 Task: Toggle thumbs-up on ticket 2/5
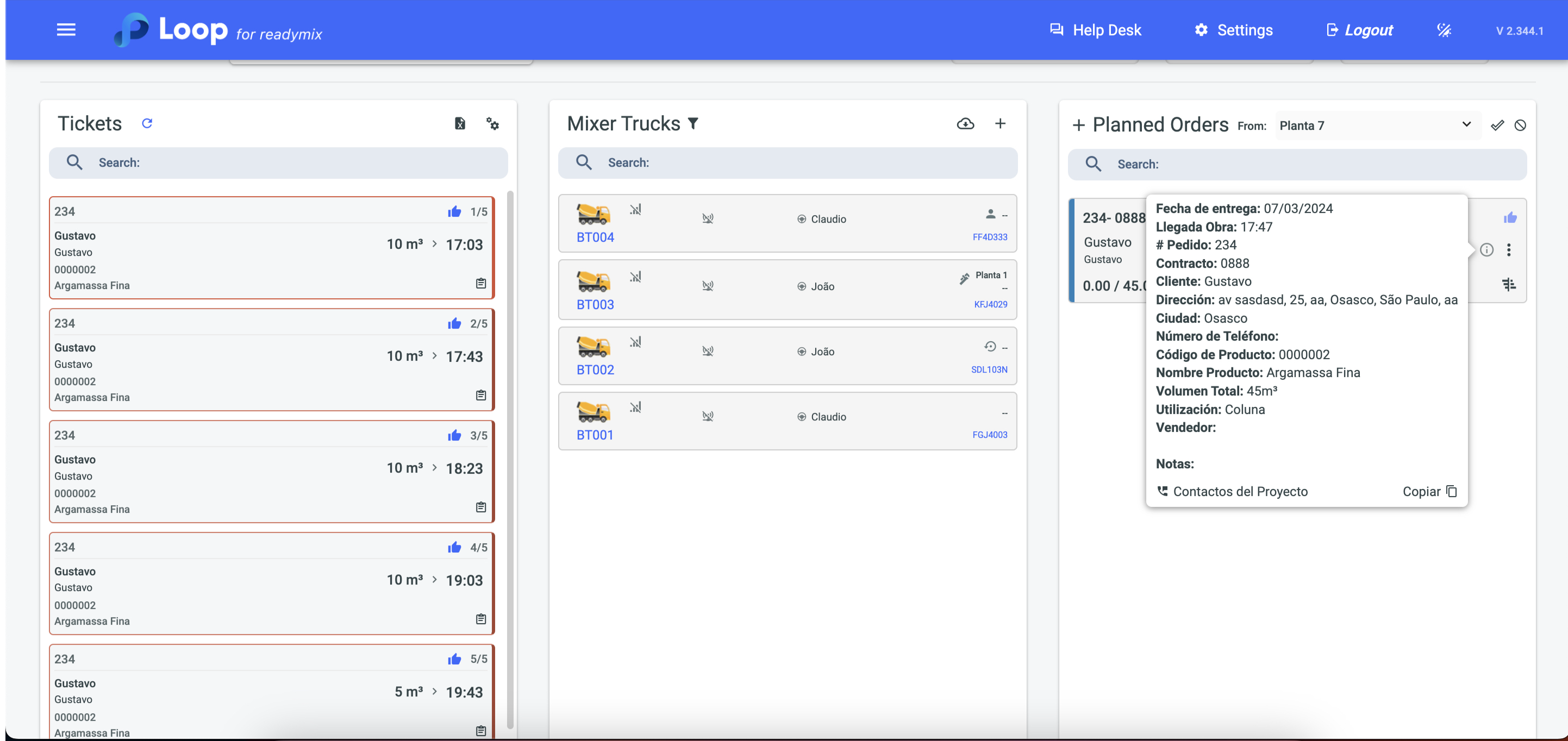click(x=454, y=324)
